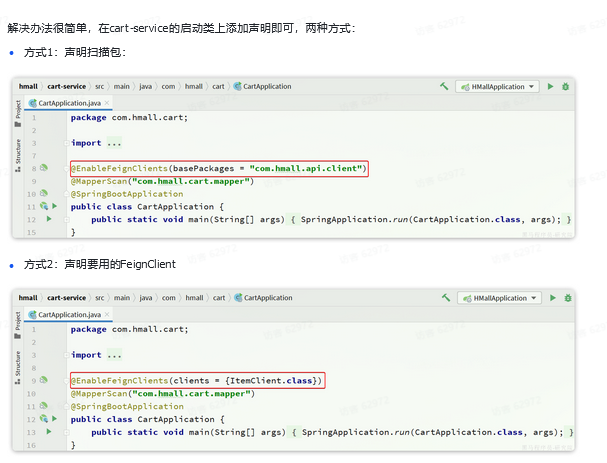Viewport: 607px width, 463px height.
Task: Click 方式2：声明要用的FeignClient heading text
Action: [100, 264]
